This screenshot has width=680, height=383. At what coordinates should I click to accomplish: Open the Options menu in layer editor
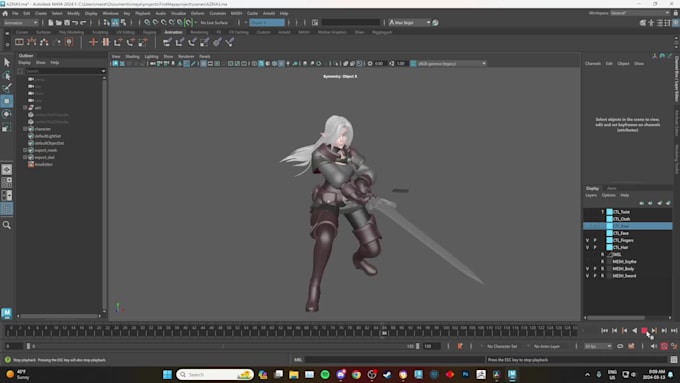tap(608, 195)
